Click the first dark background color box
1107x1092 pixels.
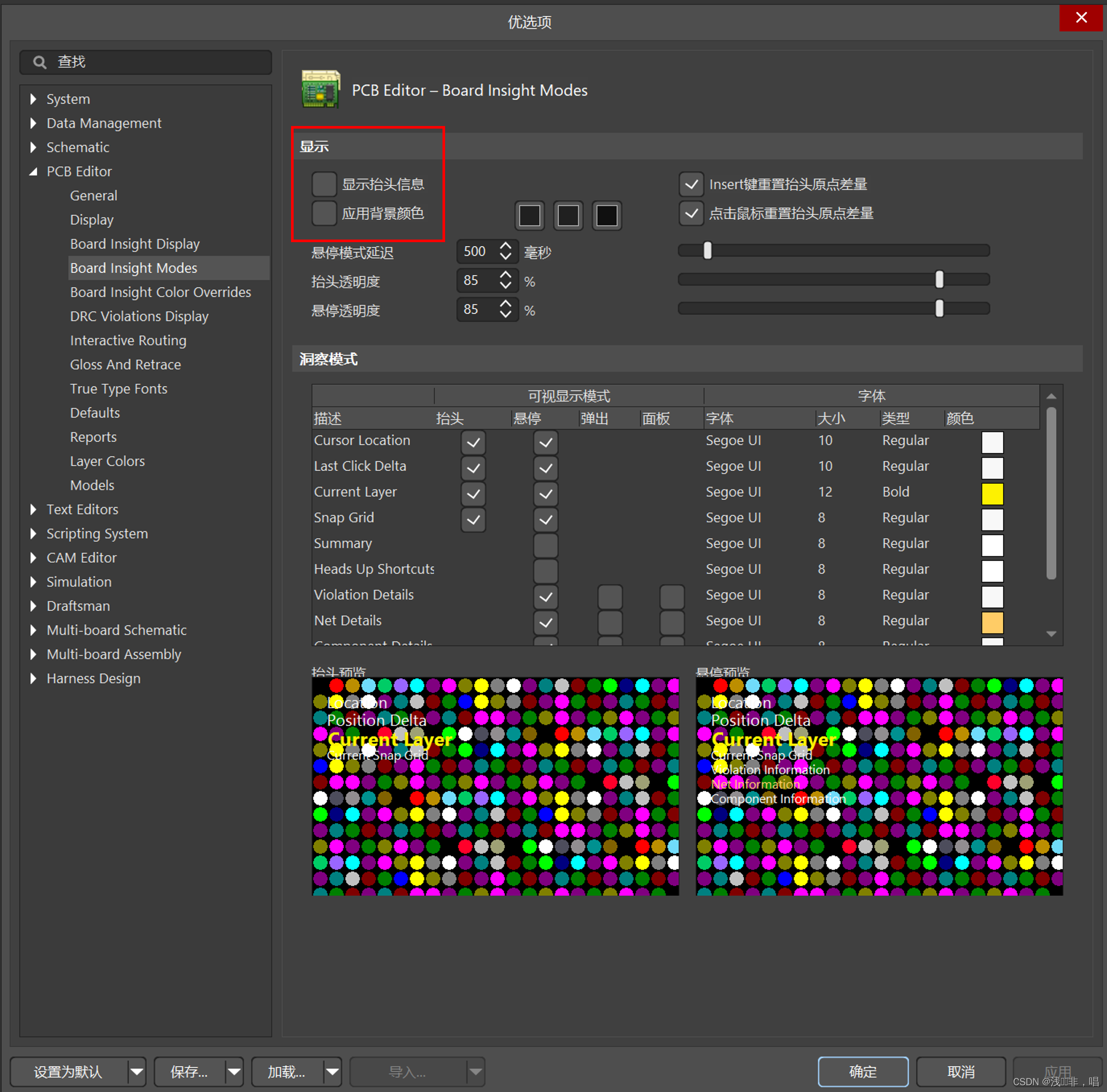[x=529, y=216]
